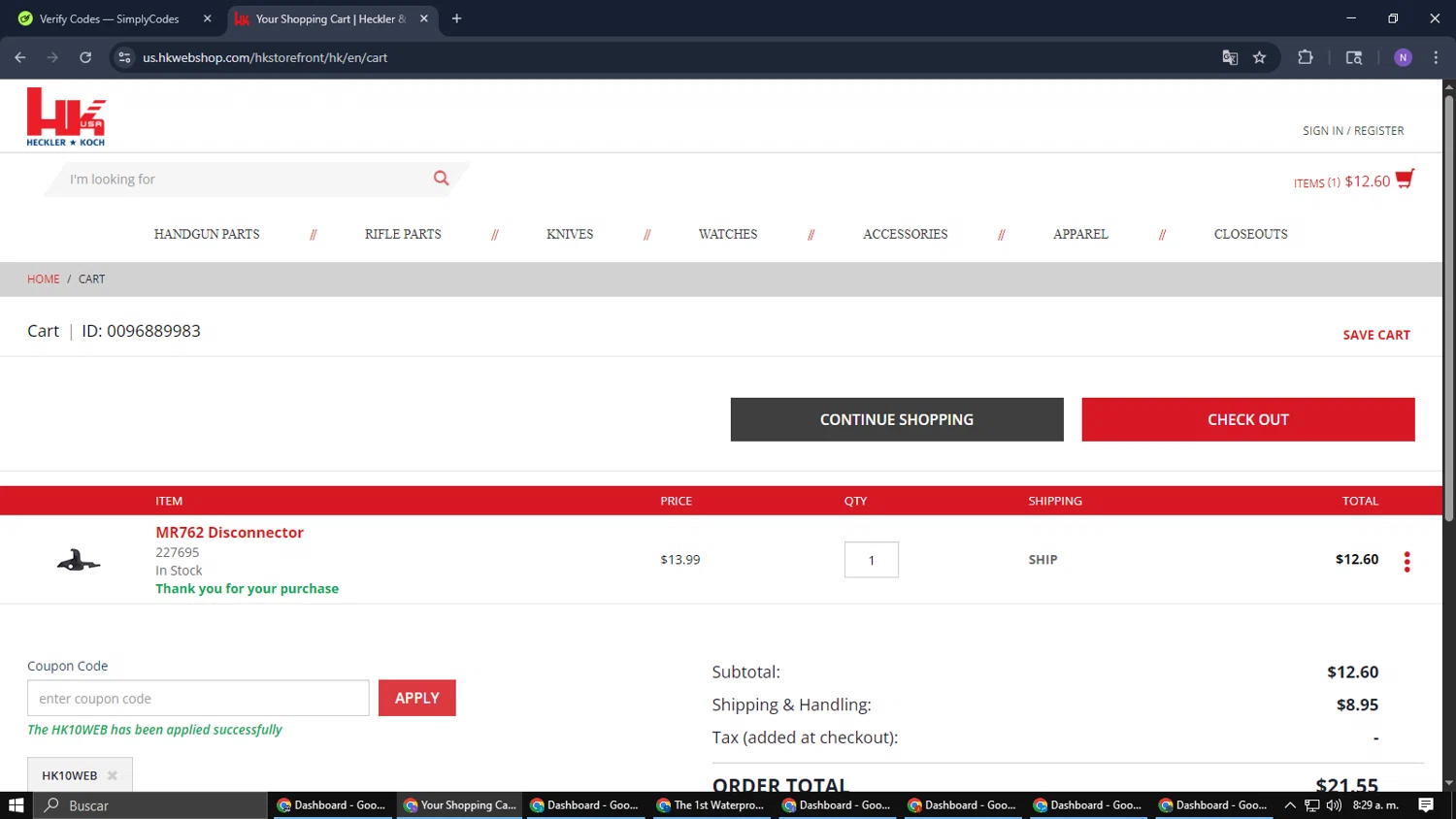This screenshot has height=819, width=1456.
Task: Reload the page
Action: pos(85,57)
